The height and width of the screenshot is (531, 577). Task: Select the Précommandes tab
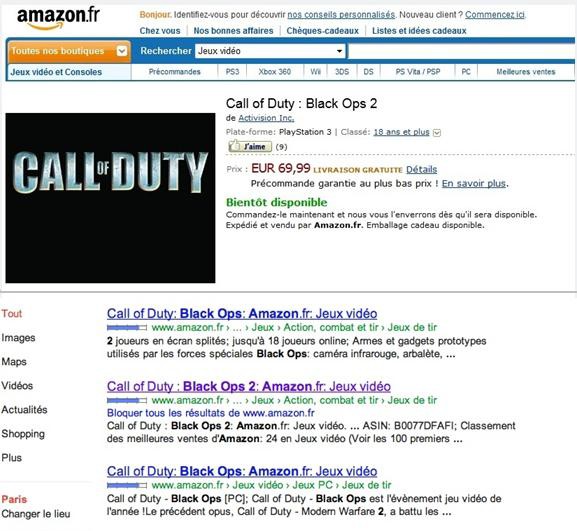(174, 72)
